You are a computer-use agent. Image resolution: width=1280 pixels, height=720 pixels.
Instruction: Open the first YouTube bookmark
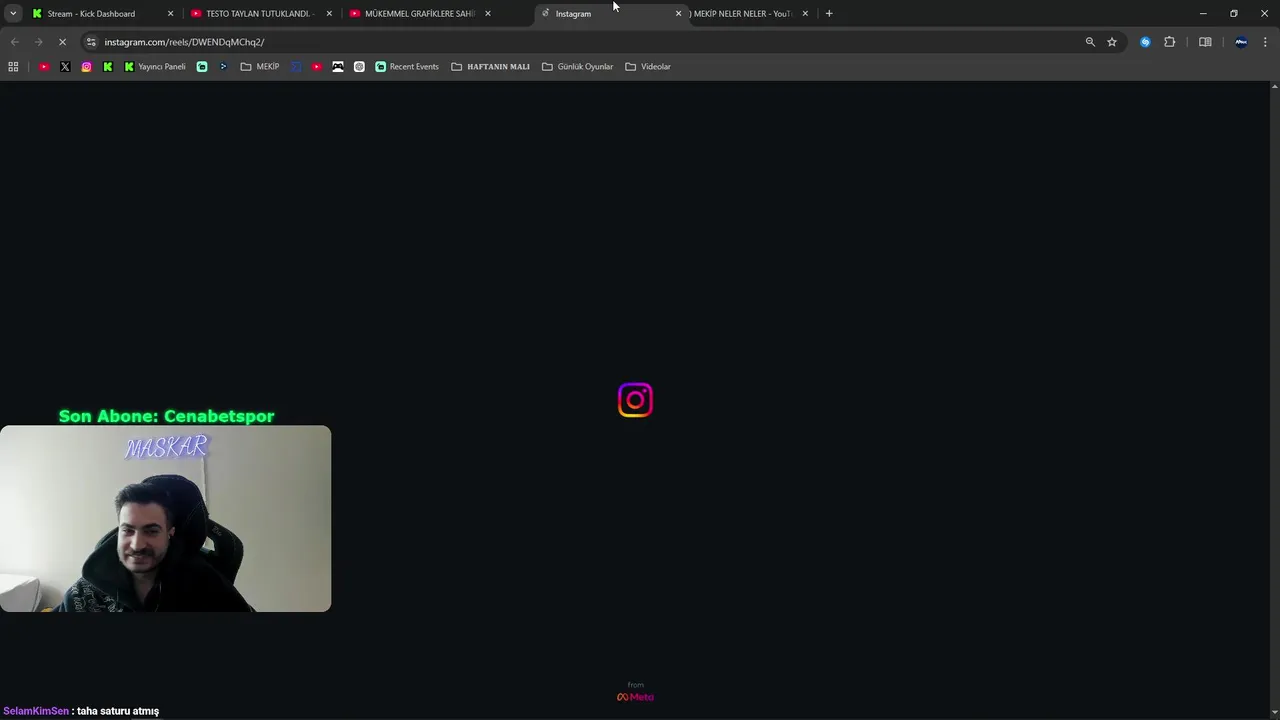pos(44,67)
